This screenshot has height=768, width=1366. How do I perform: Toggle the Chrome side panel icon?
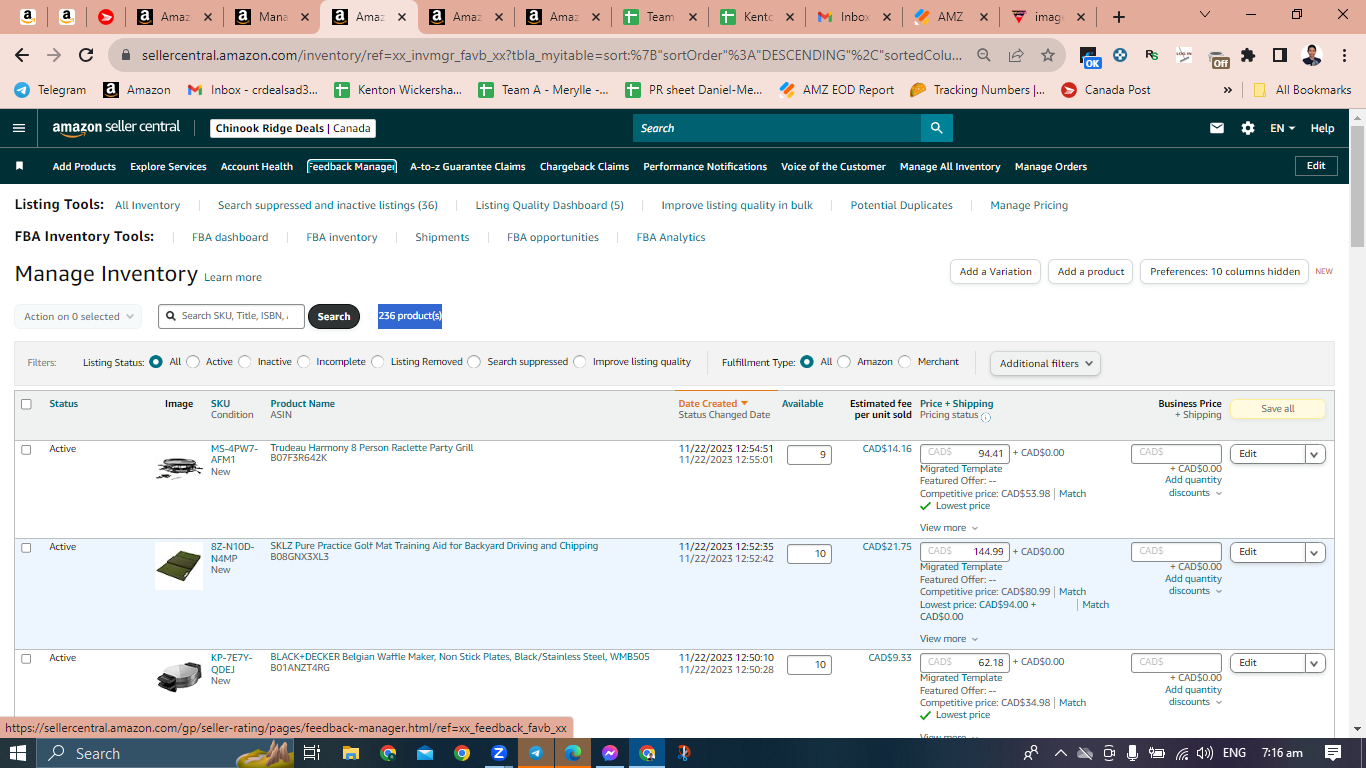click(1280, 55)
